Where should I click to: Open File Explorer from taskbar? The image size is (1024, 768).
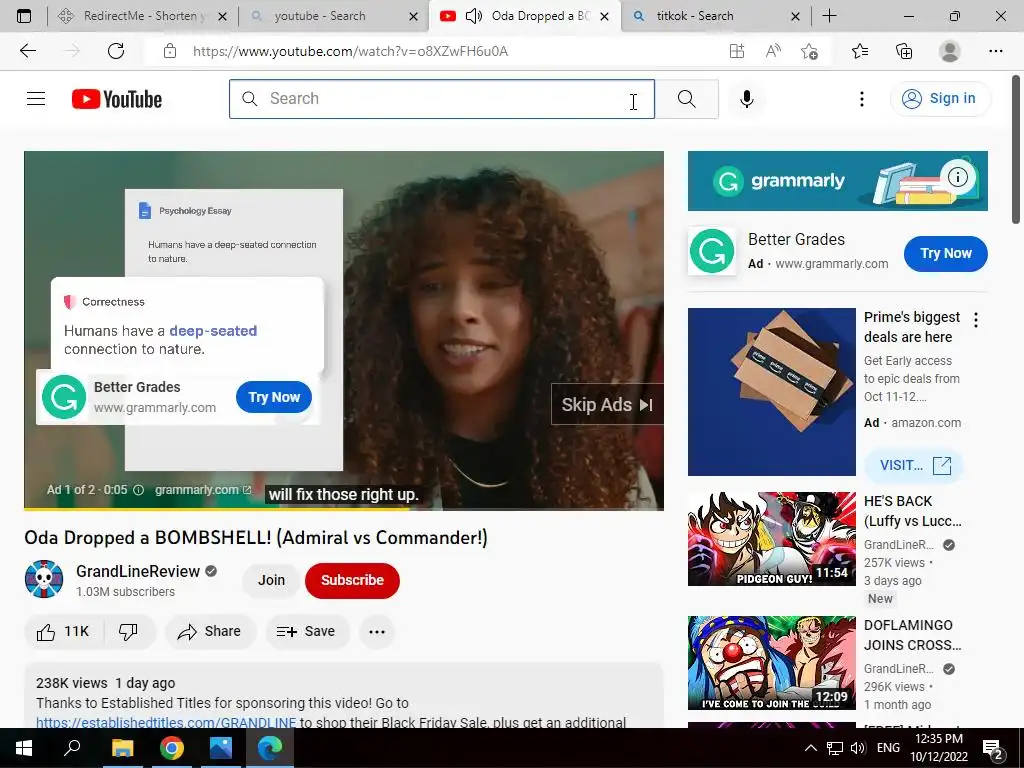[122, 748]
